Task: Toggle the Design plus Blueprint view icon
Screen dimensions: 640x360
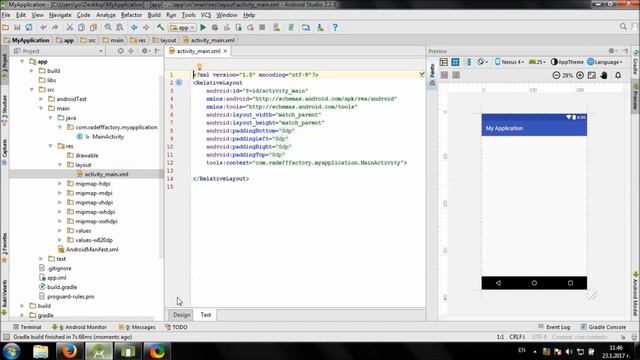Action: coord(468,62)
